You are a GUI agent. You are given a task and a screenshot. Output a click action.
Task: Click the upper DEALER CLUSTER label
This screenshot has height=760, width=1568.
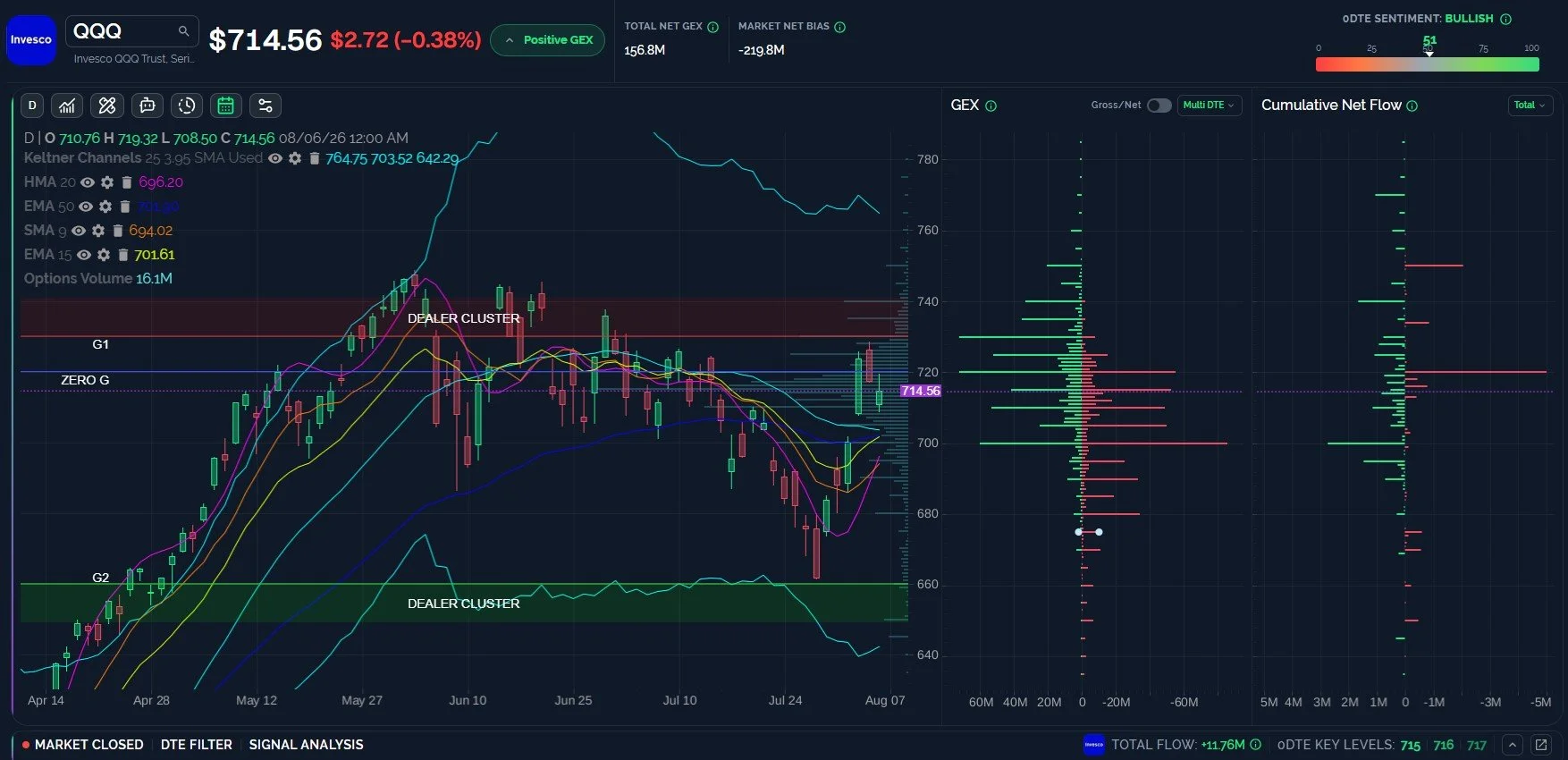(x=463, y=318)
